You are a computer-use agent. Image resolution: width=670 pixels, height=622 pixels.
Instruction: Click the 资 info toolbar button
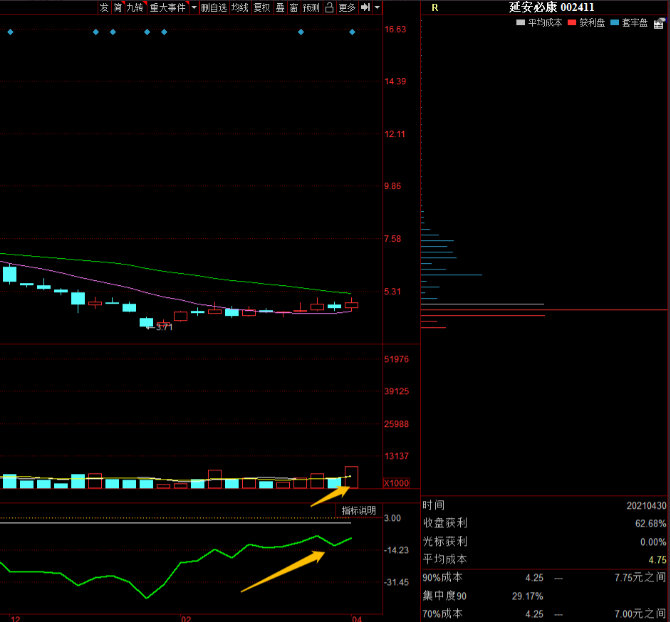point(118,7)
